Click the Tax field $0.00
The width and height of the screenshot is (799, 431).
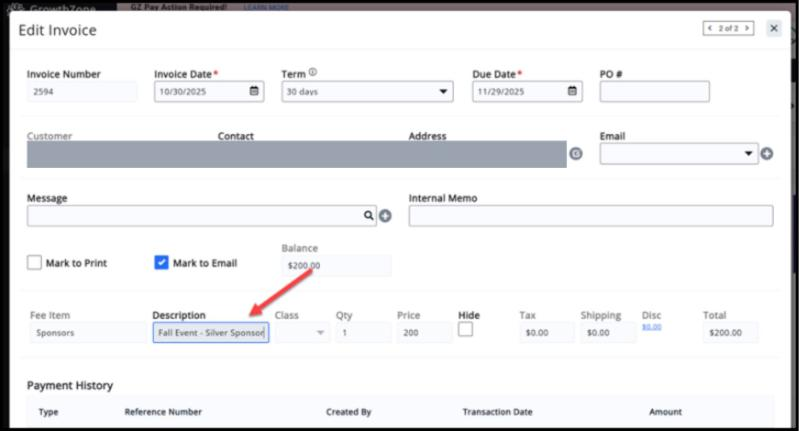(x=547, y=333)
